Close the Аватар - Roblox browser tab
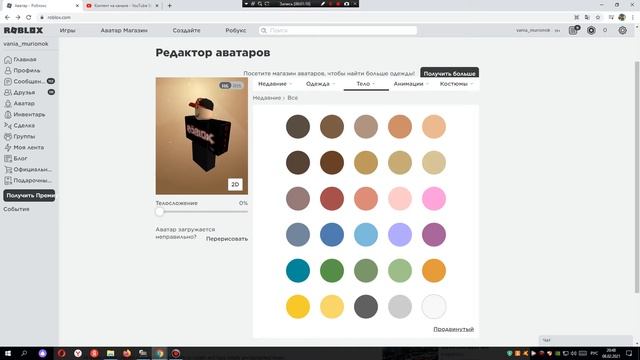 coord(77,6)
